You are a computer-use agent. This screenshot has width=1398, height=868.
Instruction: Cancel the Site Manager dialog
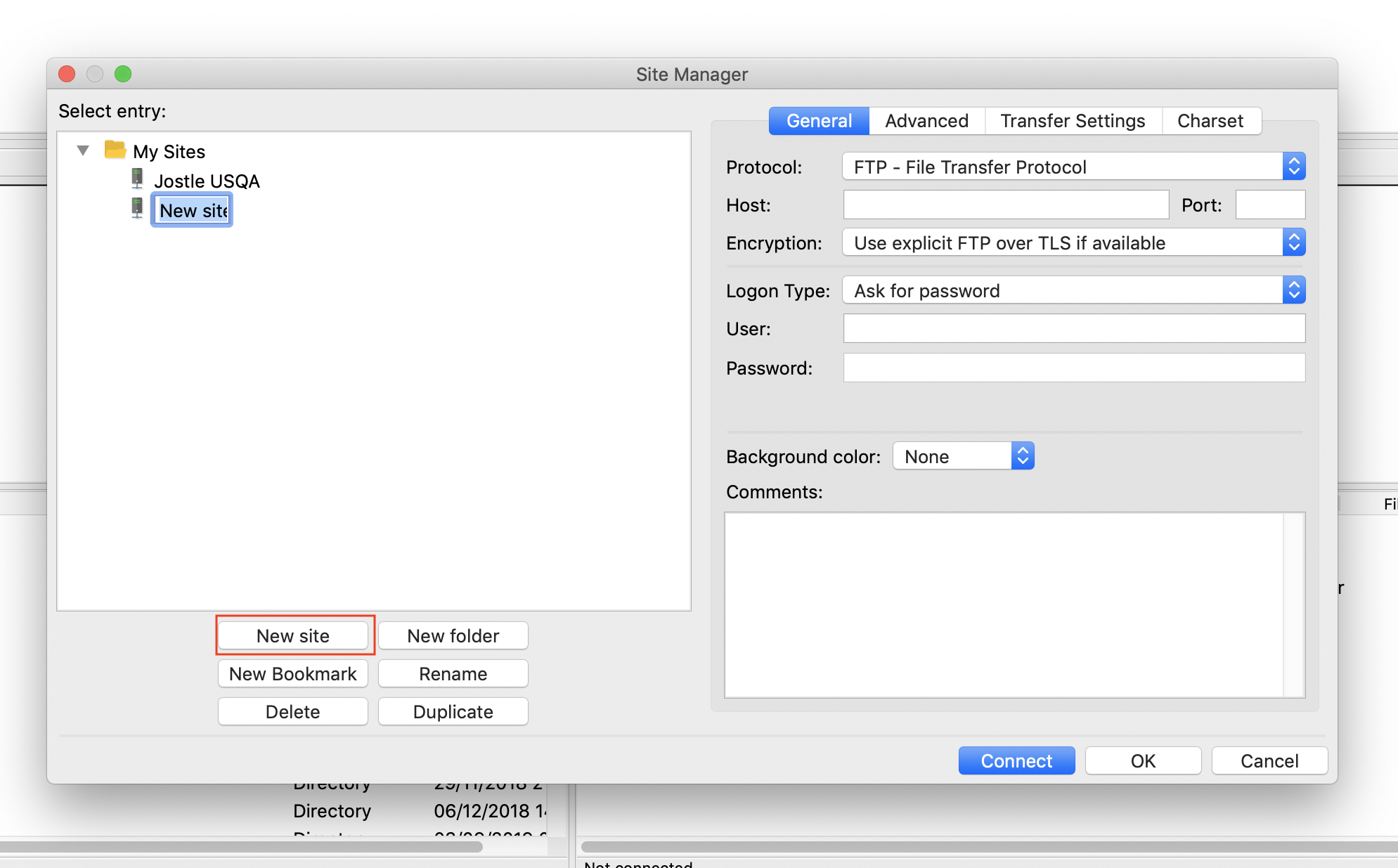click(x=1269, y=760)
